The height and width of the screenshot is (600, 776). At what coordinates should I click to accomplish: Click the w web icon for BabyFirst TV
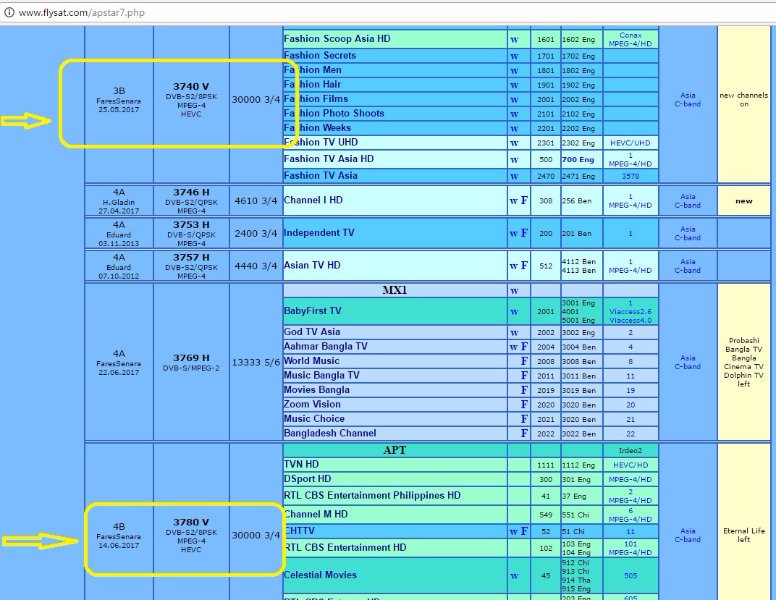coord(514,312)
